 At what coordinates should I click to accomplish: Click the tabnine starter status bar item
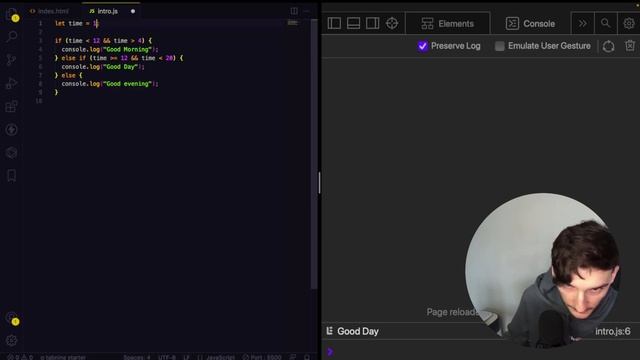tap(63, 357)
